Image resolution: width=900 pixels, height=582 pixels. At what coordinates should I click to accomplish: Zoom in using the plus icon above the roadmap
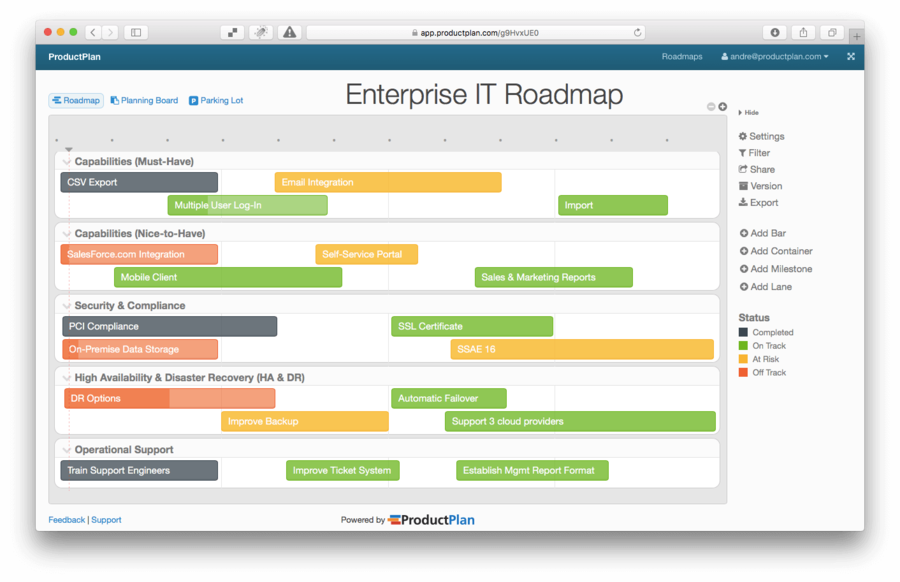[721, 105]
